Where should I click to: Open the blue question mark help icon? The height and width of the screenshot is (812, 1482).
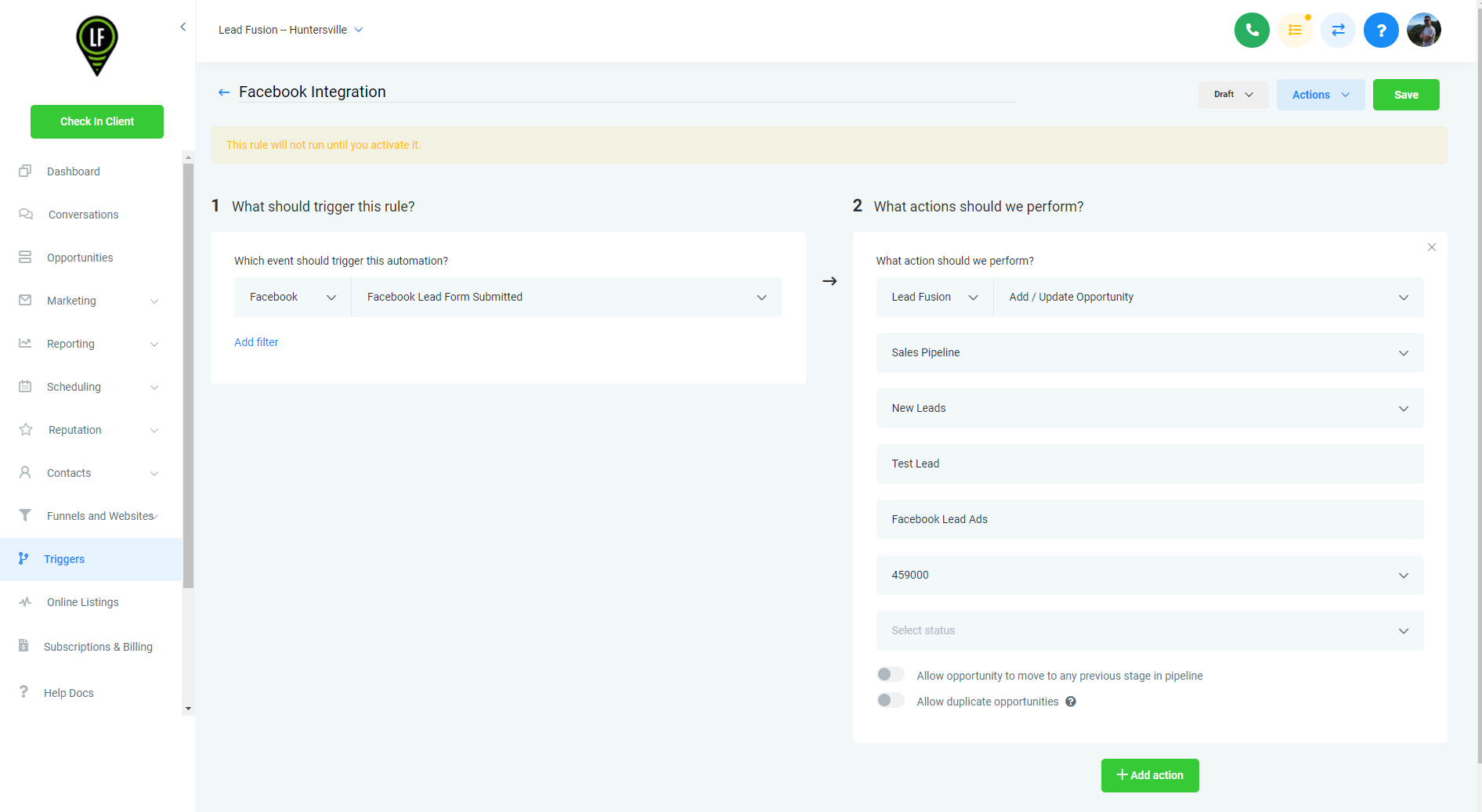1381,31
